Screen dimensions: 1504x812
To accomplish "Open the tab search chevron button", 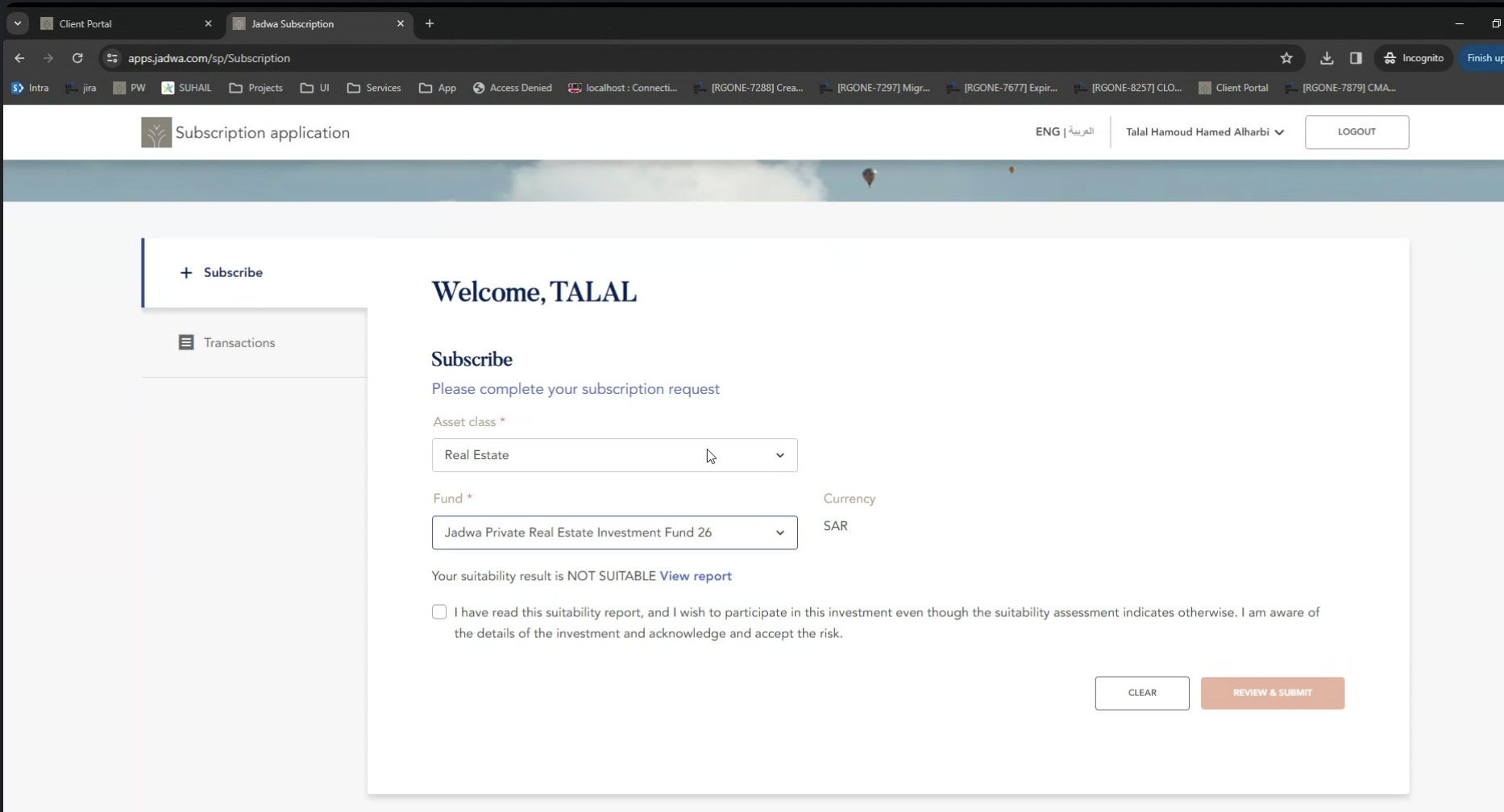I will 17,23.
